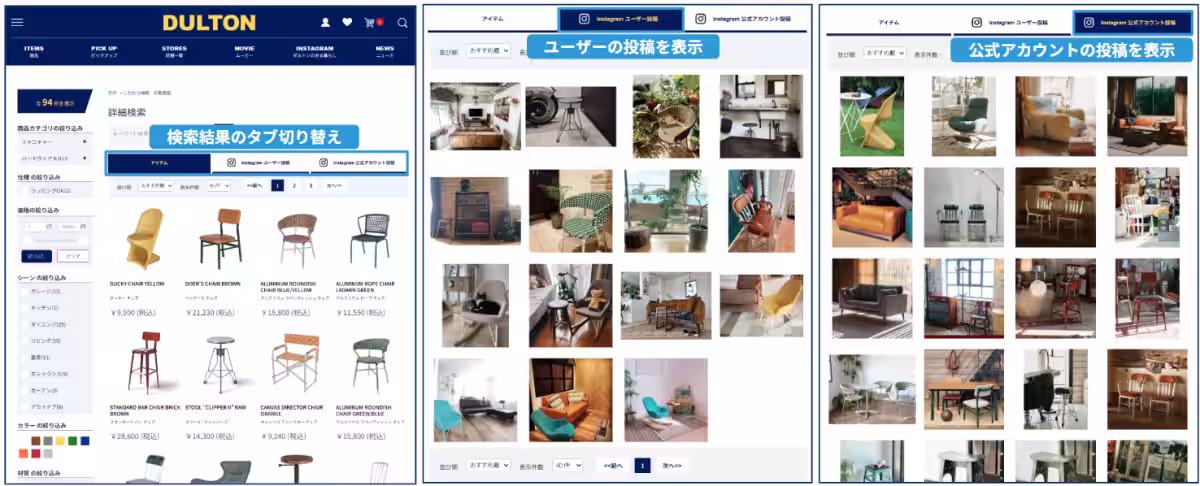1200x486 pixels.
Task: Open the sort order dropdown in left panel
Action: [156, 186]
